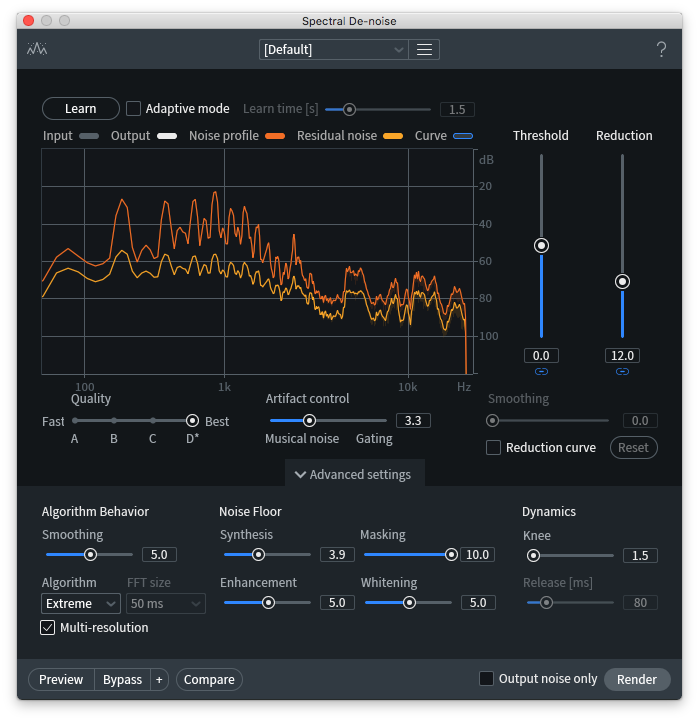Toggle the white Output legend swatch

pos(167,136)
